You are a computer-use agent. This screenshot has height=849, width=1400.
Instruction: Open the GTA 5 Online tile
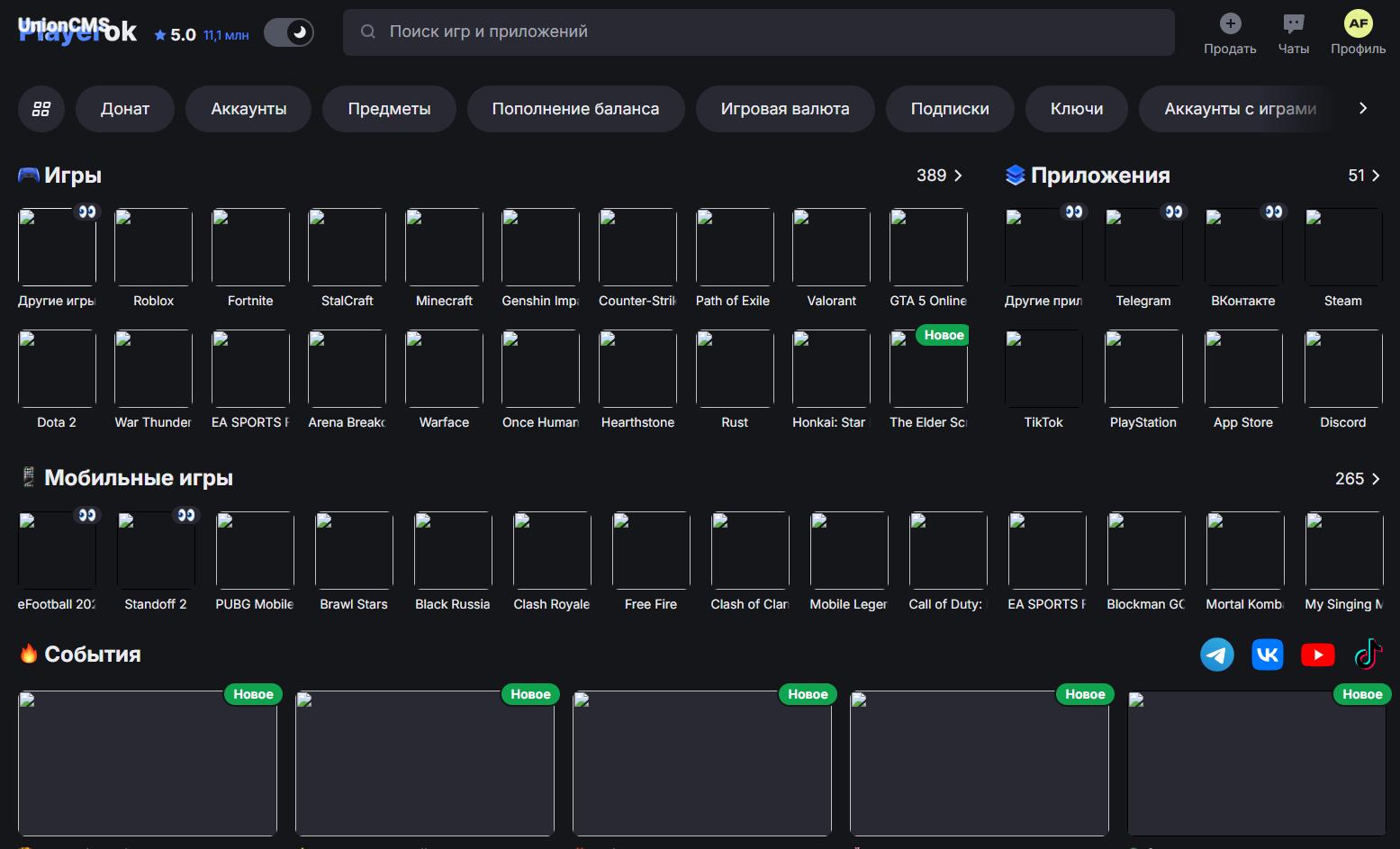point(928,259)
